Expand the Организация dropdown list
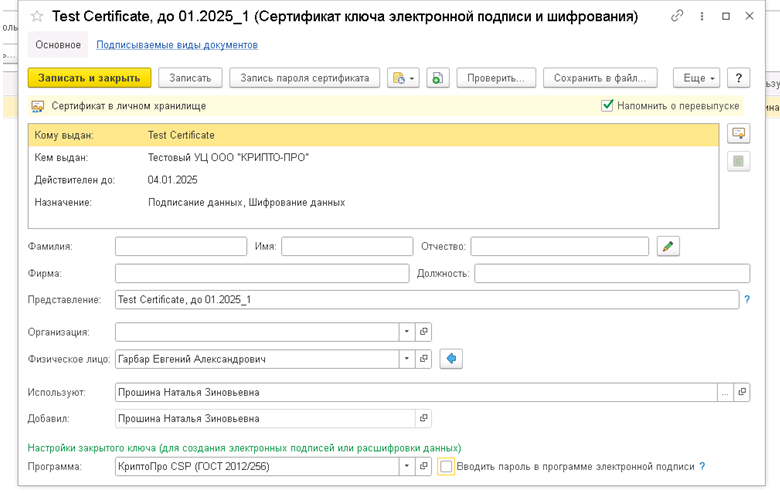The height and width of the screenshot is (493, 780). pos(407,332)
